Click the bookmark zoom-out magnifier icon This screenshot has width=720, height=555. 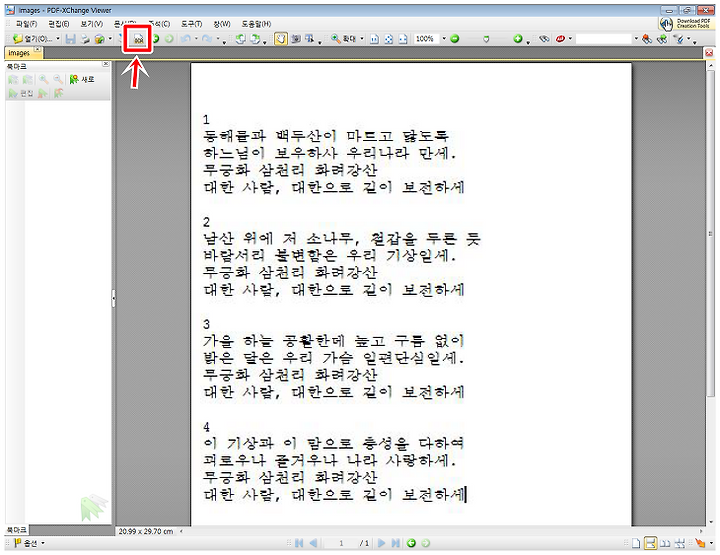[x=58, y=79]
